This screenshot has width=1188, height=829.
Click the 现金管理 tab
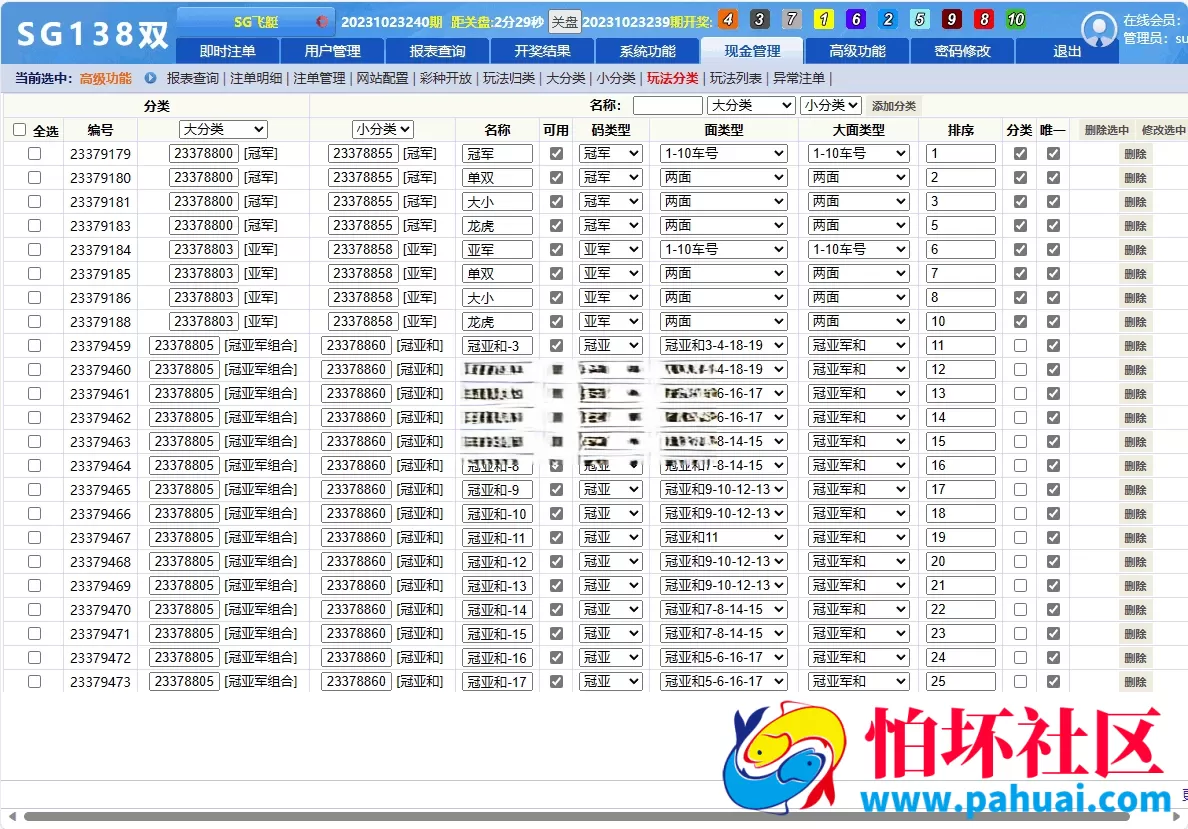pyautogui.click(x=752, y=51)
